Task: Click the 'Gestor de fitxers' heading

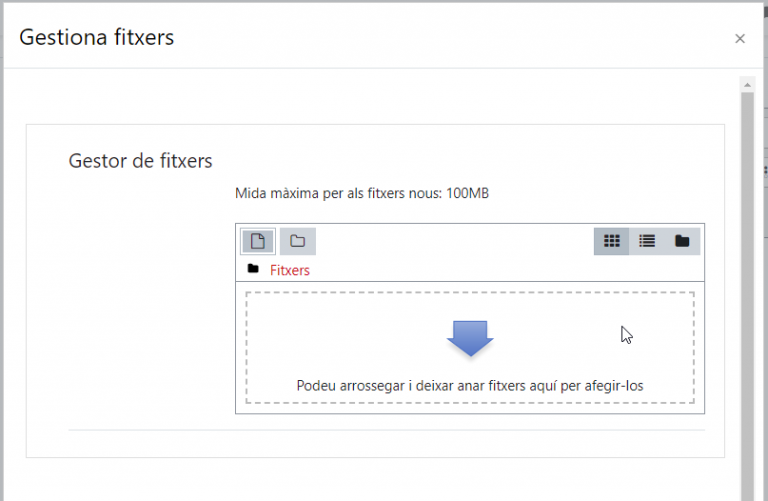Action: 141,161
